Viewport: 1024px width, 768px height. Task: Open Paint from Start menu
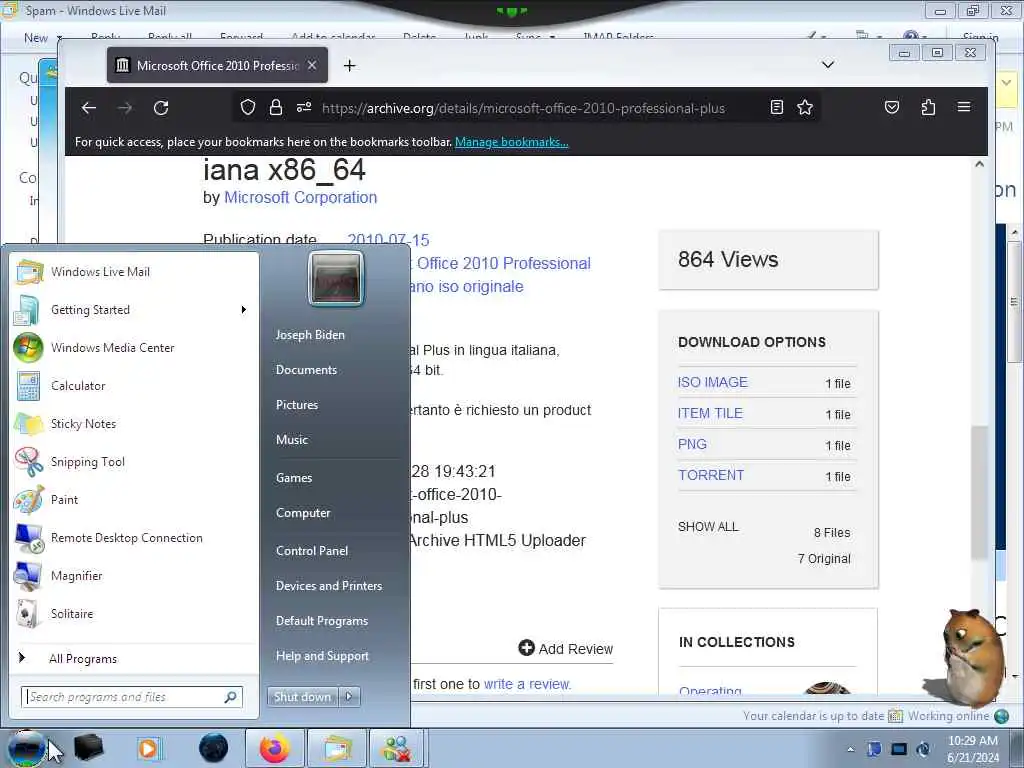point(134,500)
